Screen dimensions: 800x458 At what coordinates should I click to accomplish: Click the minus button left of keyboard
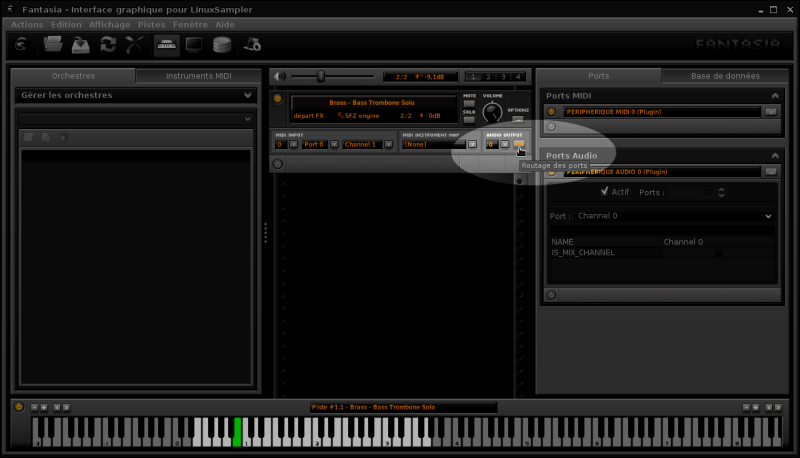34,408
